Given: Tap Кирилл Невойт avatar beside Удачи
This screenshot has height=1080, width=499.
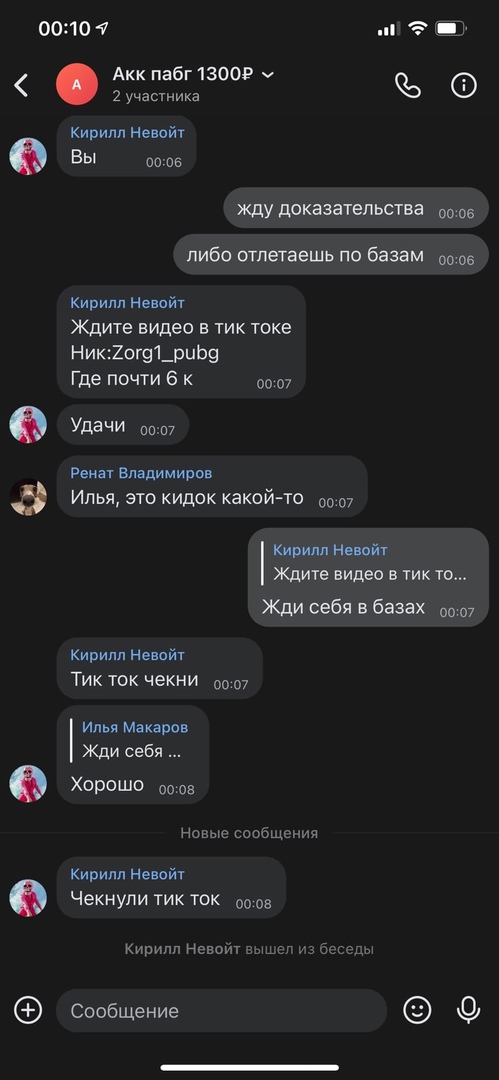Looking at the screenshot, I should click(x=28, y=424).
